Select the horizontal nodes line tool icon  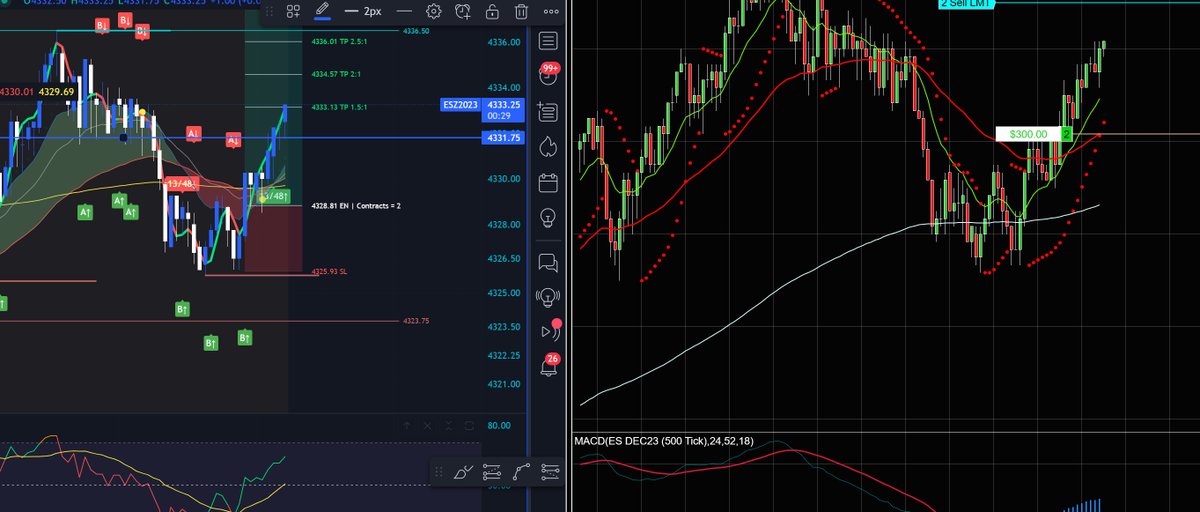pos(491,472)
